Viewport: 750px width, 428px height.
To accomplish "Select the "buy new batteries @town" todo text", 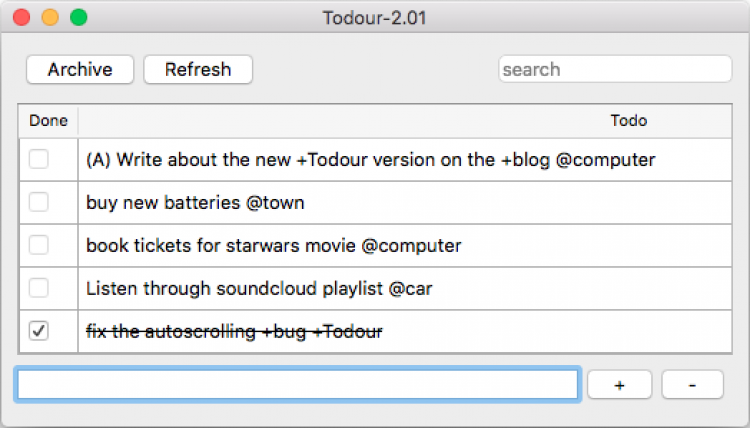I will (195, 202).
